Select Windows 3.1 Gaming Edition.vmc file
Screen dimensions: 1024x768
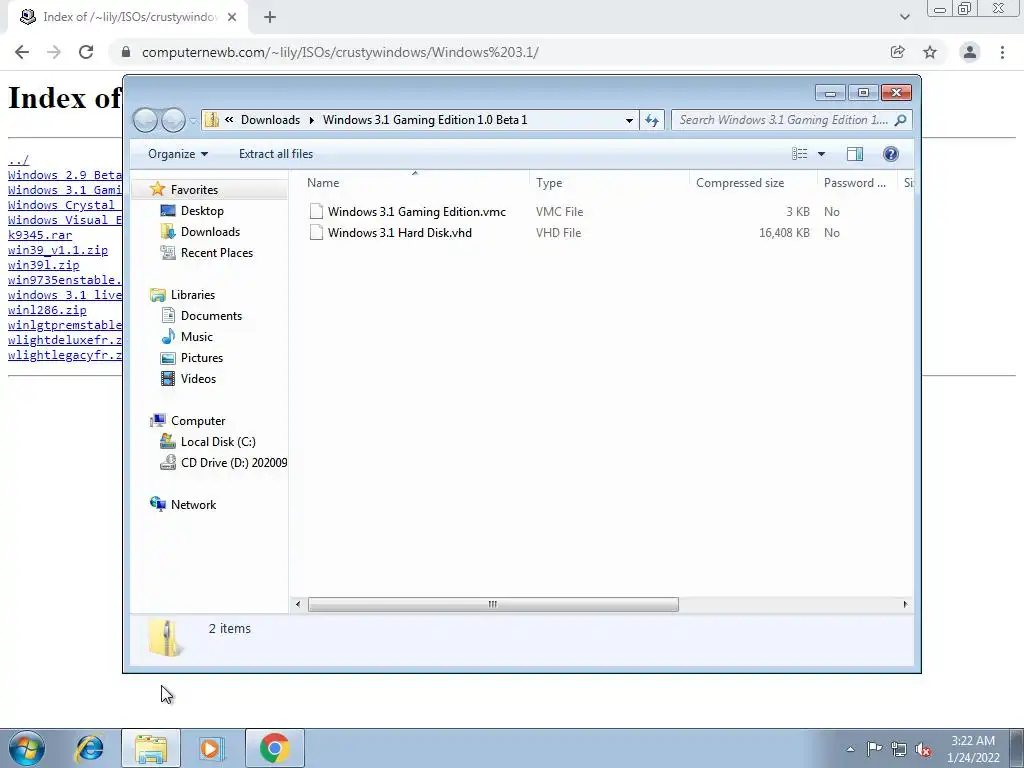[x=417, y=212]
